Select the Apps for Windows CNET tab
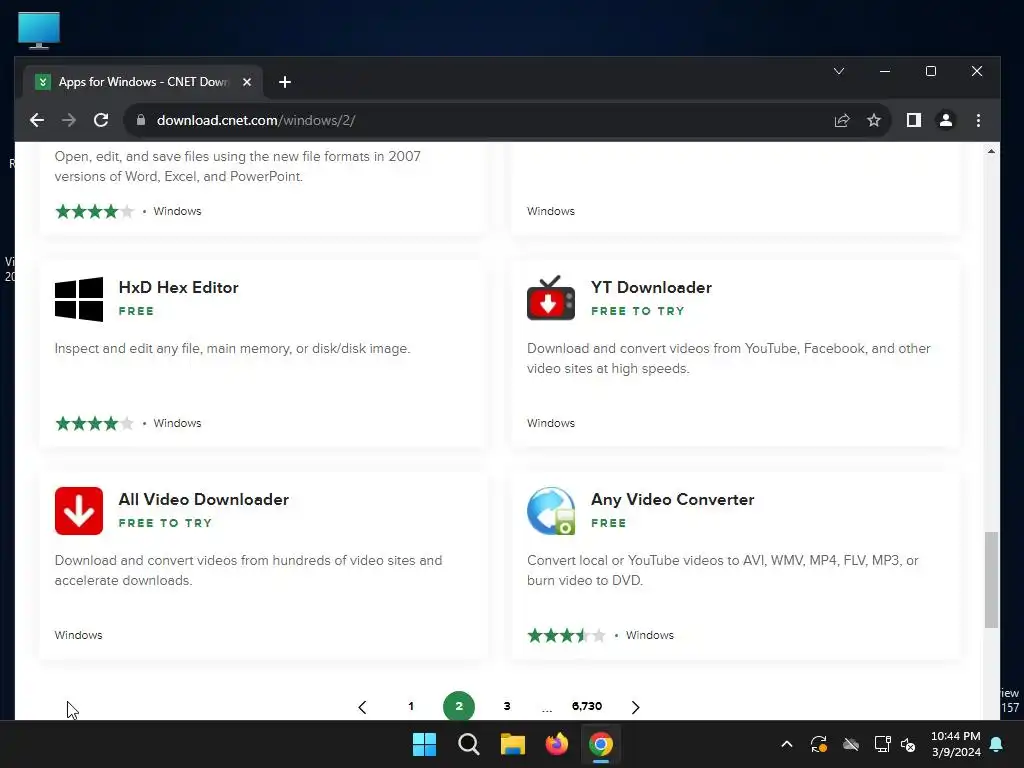1024x768 pixels. tap(144, 82)
